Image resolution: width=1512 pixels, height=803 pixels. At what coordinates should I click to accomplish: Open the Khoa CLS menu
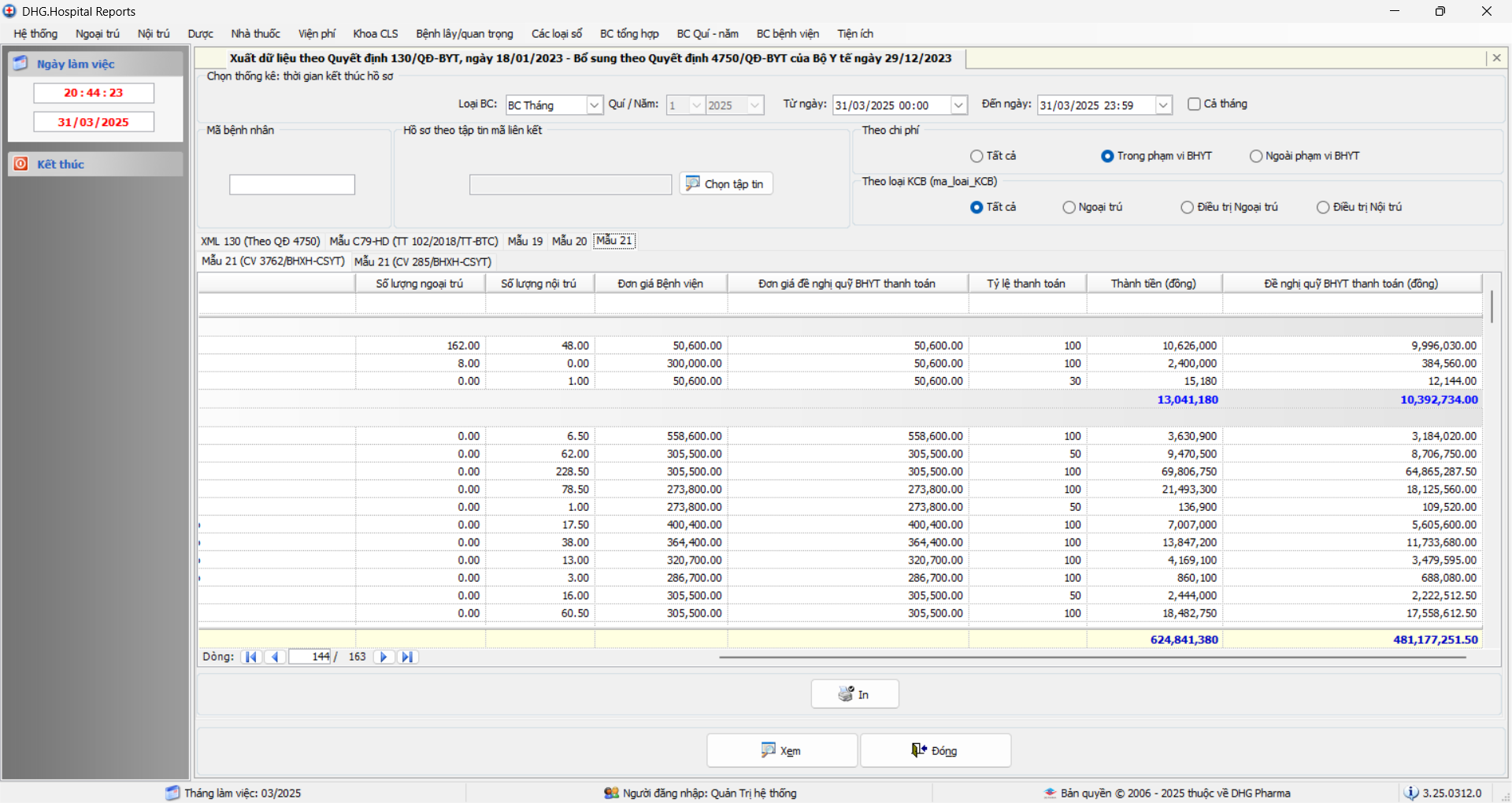376,34
